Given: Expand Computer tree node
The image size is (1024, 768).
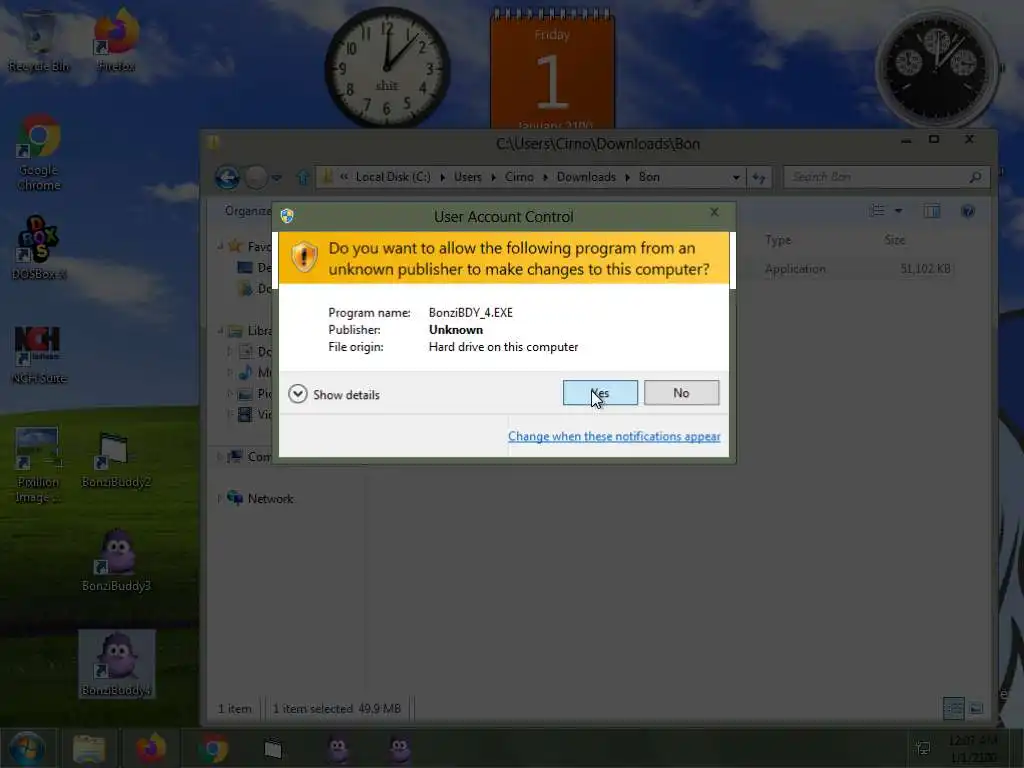Looking at the screenshot, I should [x=219, y=457].
